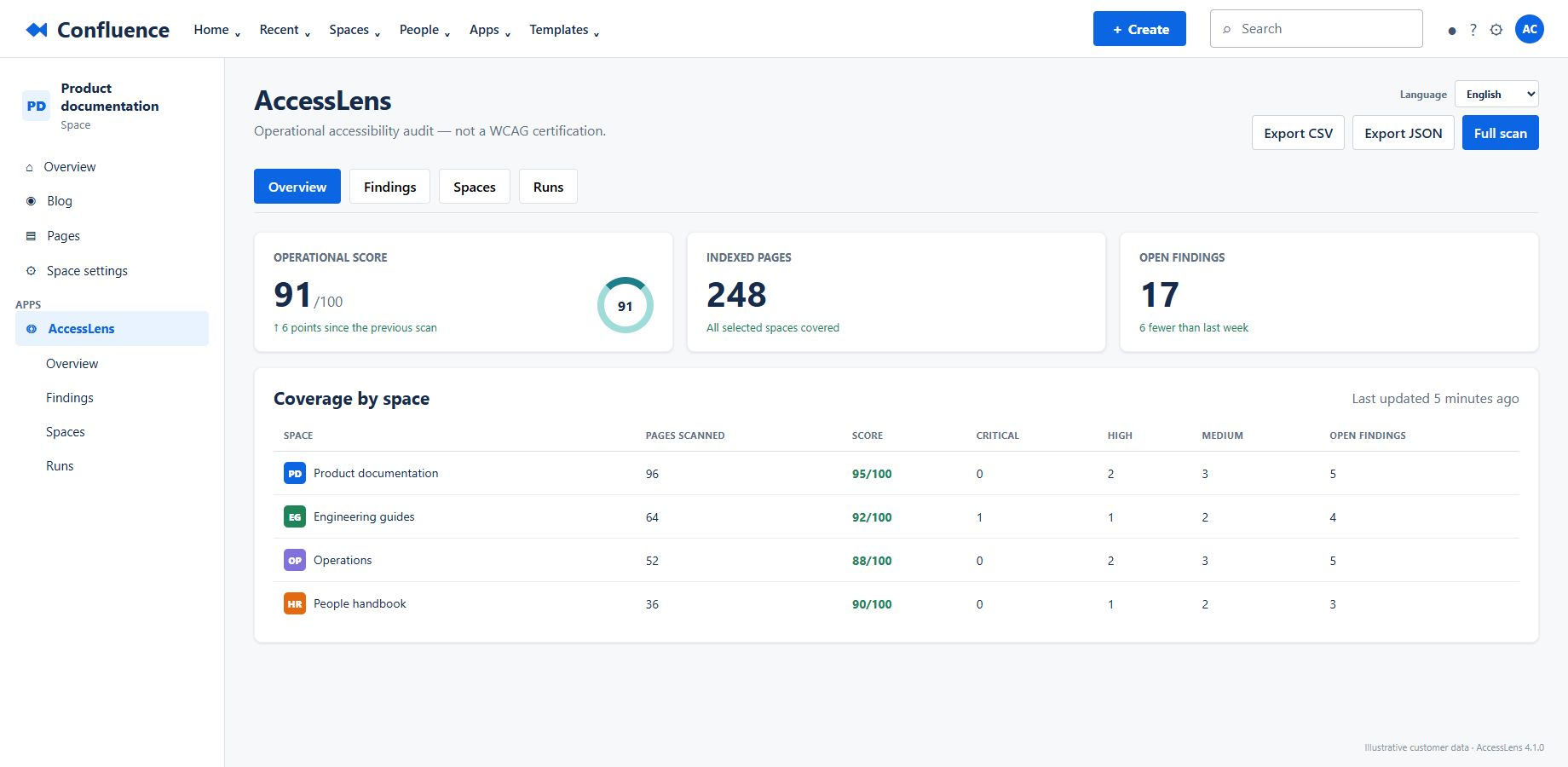Click the PD badge for Product documentation row
Screen dimensions: 1568x767
(x=295, y=474)
